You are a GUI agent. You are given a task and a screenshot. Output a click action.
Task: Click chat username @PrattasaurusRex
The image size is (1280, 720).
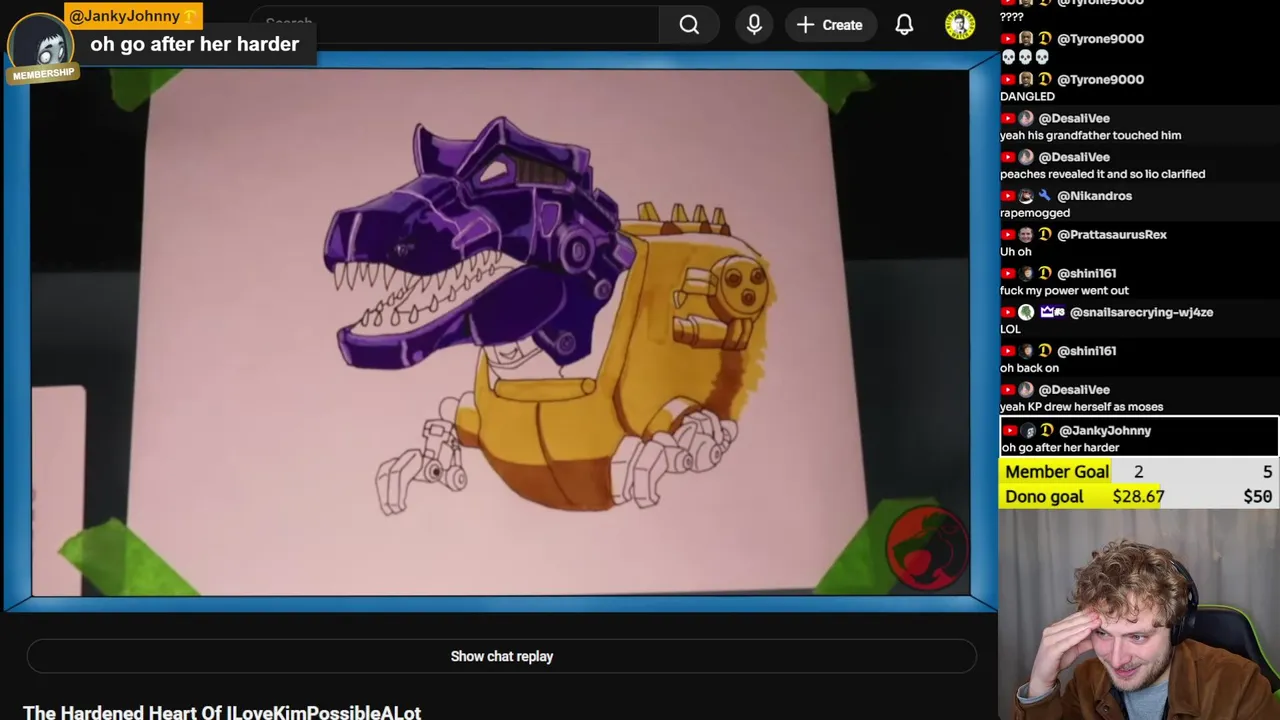pos(1112,234)
